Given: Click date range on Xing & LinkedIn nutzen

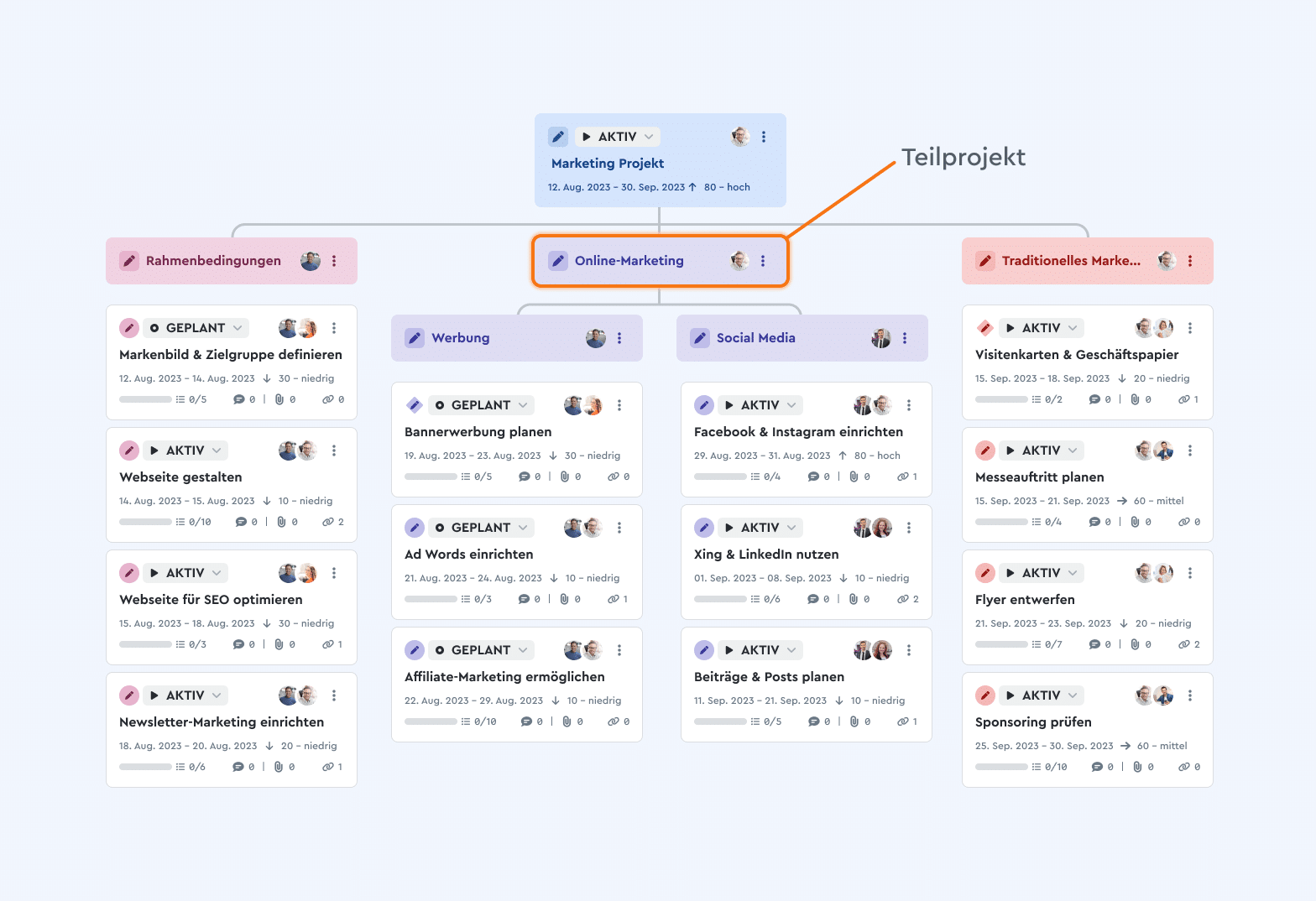Looking at the screenshot, I should (763, 578).
